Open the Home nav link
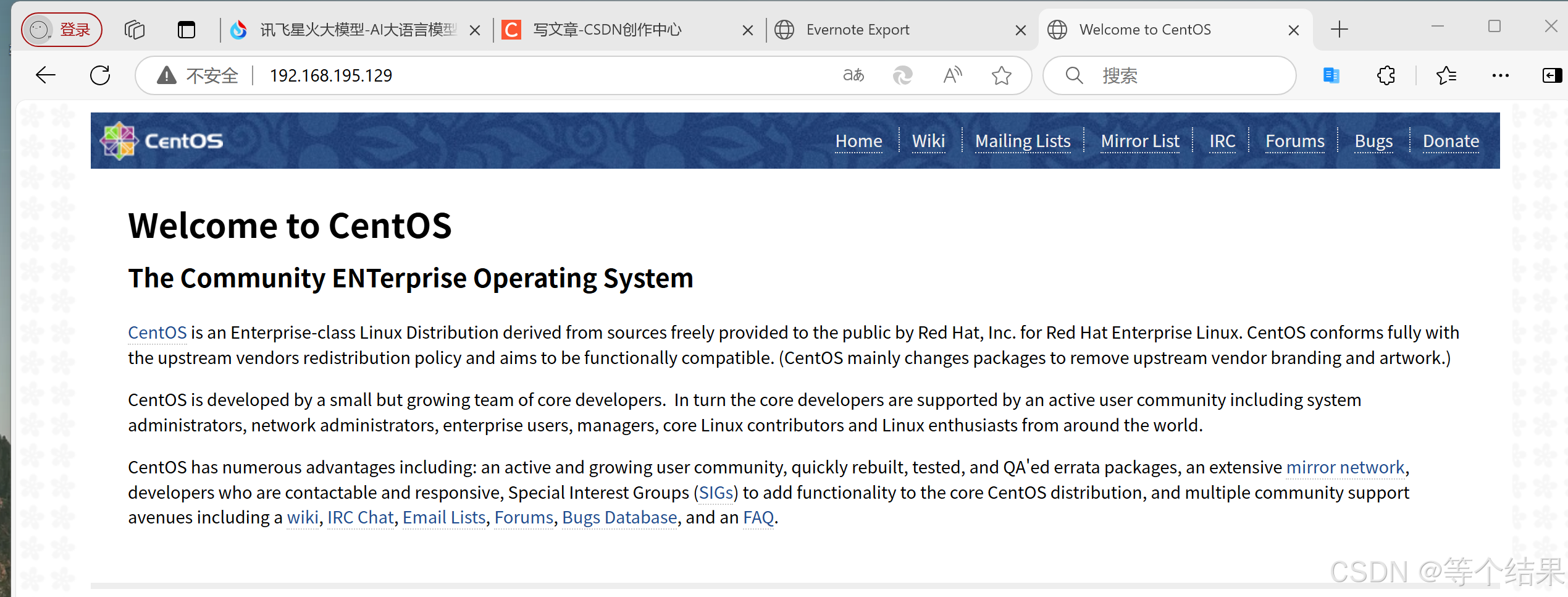The width and height of the screenshot is (1568, 597). pyautogui.click(x=858, y=141)
